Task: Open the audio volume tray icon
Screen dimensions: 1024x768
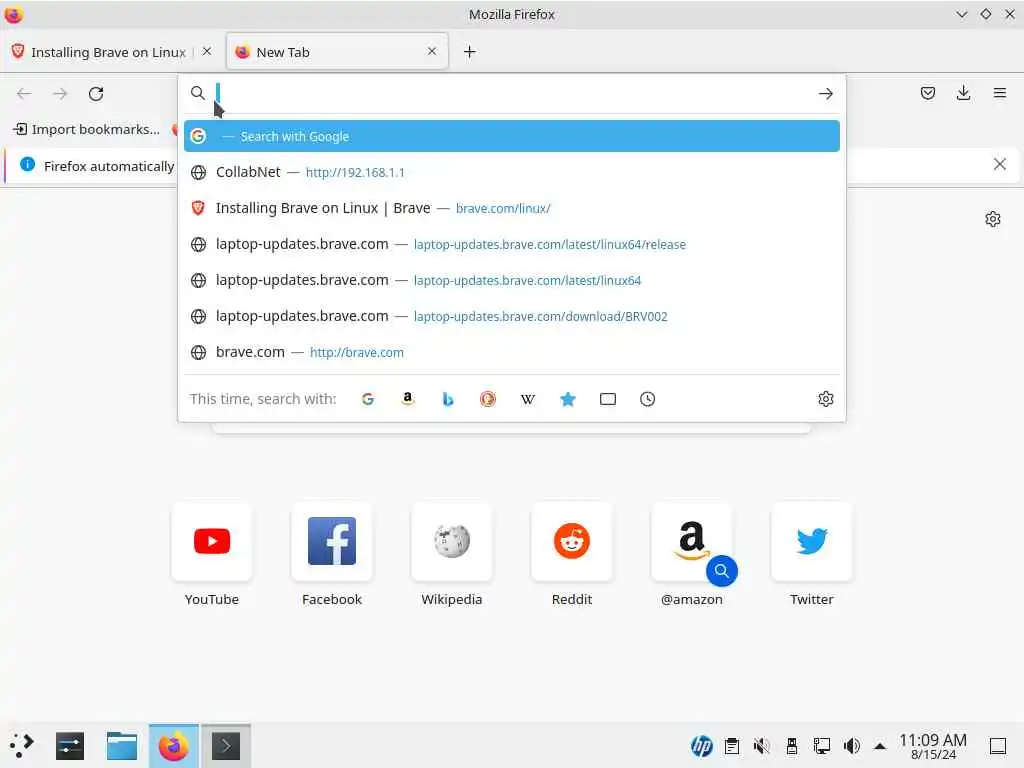Action: point(852,746)
